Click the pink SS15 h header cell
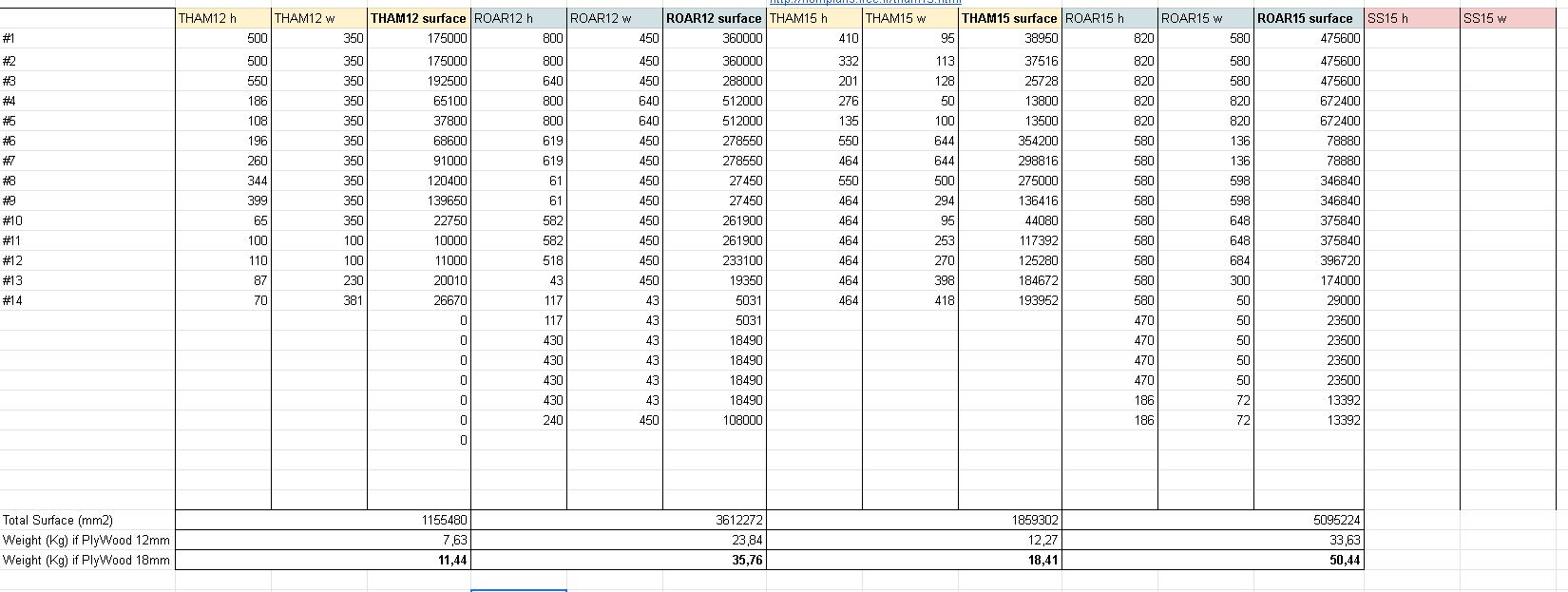The image size is (1568, 592). click(x=1412, y=18)
